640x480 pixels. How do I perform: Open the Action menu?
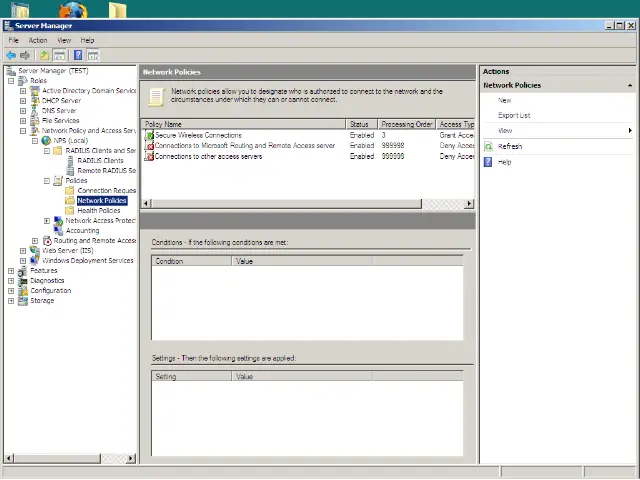pyautogui.click(x=38, y=40)
